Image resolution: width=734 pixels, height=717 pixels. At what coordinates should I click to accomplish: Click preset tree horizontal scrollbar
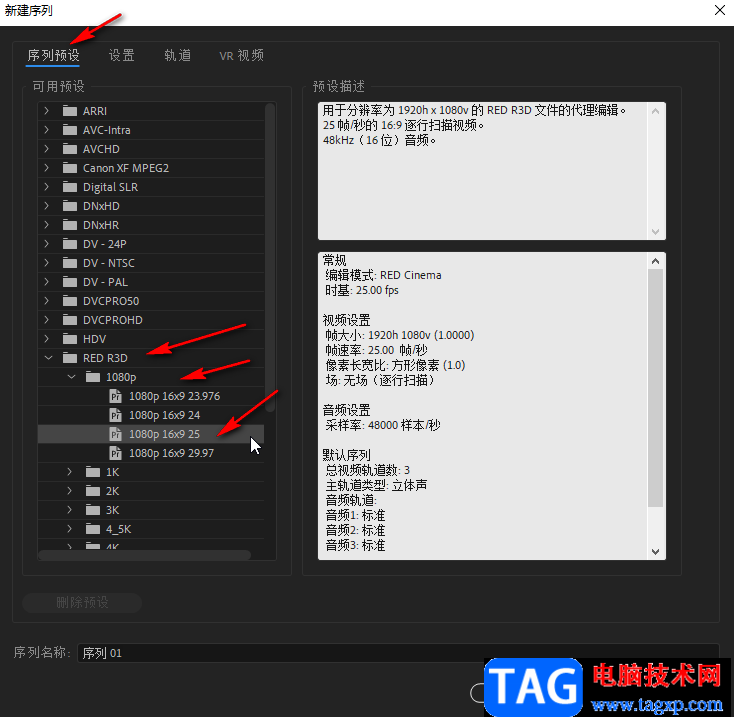(x=144, y=555)
